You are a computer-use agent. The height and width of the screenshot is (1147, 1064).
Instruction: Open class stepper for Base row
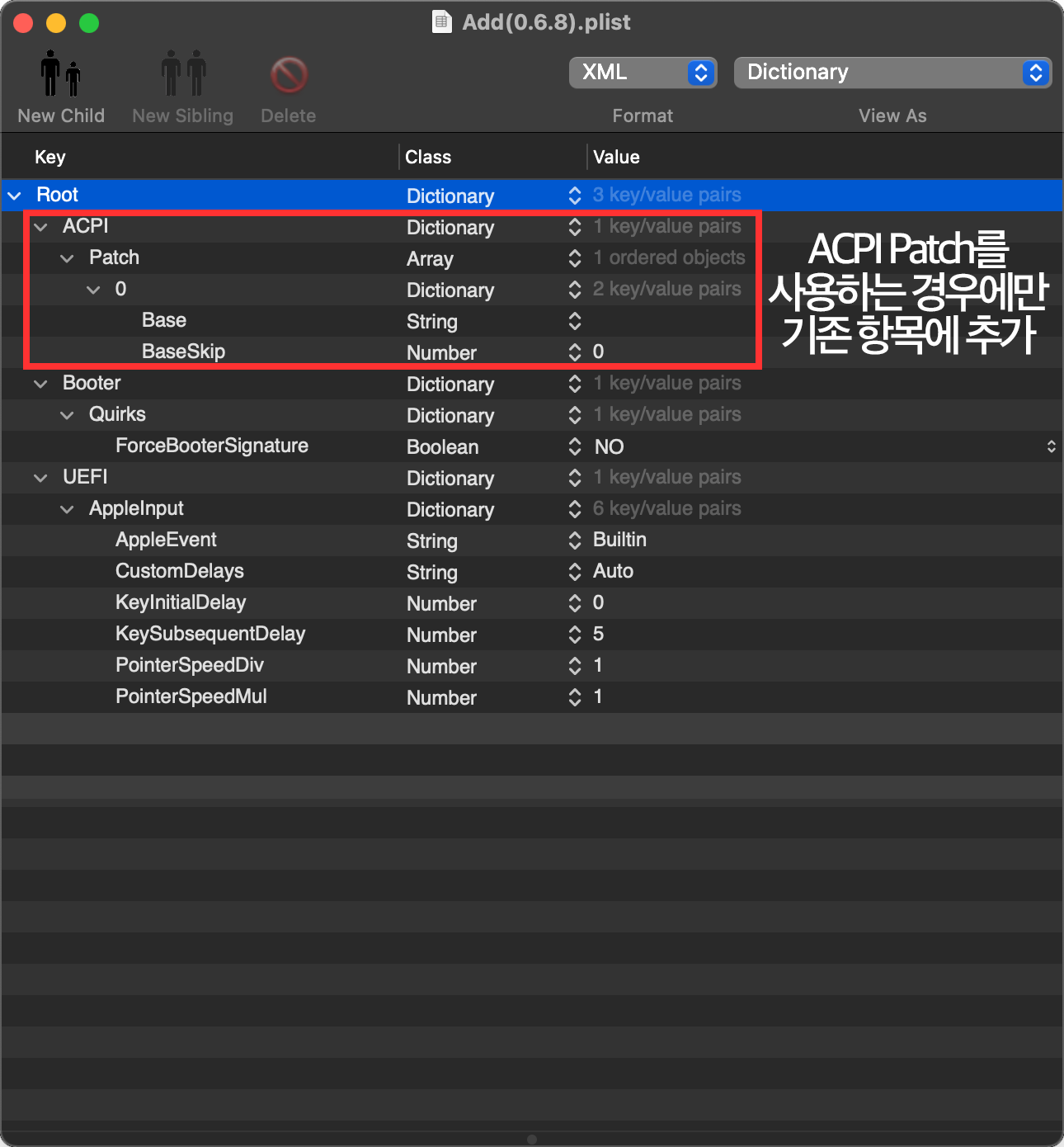(575, 321)
